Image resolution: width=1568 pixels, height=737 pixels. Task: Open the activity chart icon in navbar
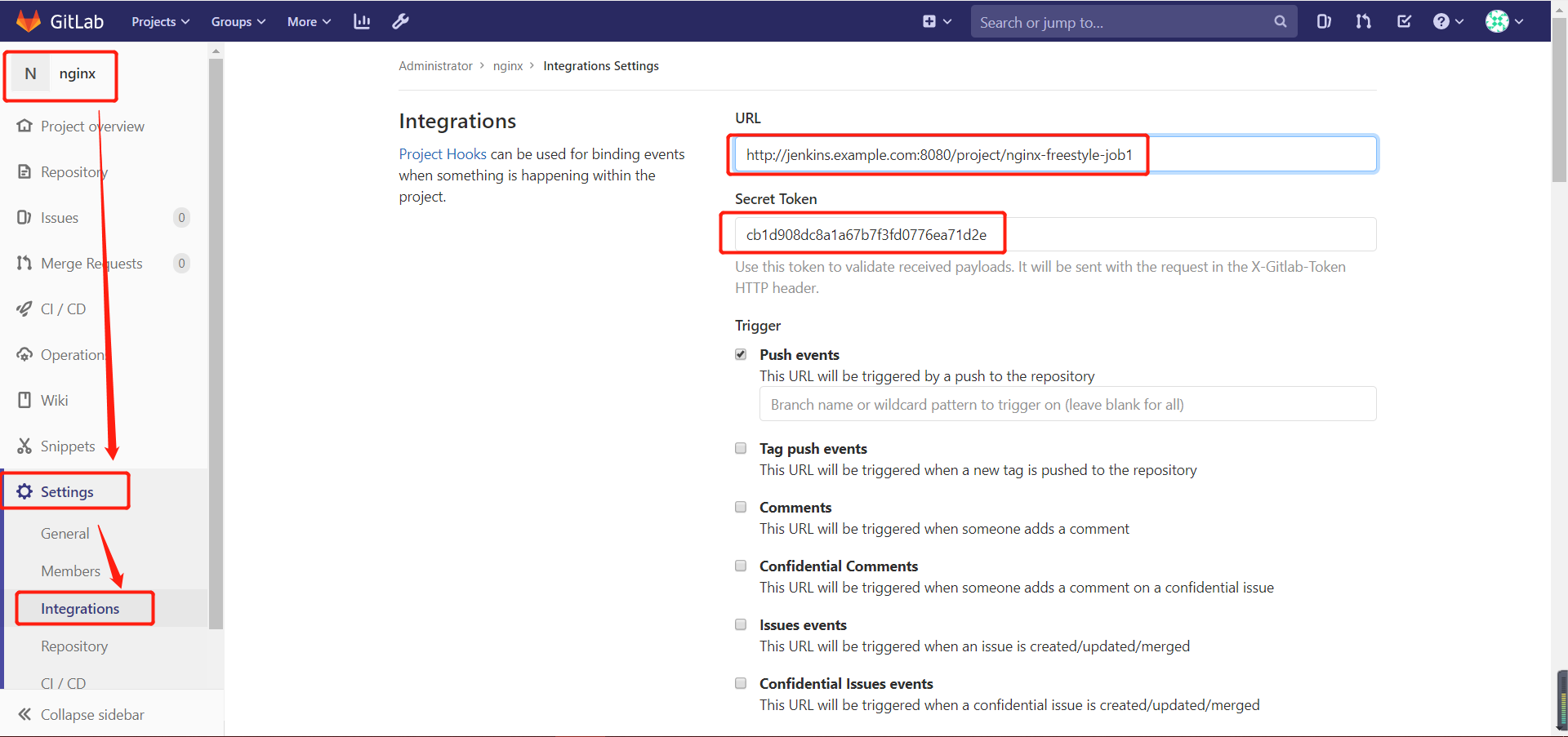pos(362,21)
